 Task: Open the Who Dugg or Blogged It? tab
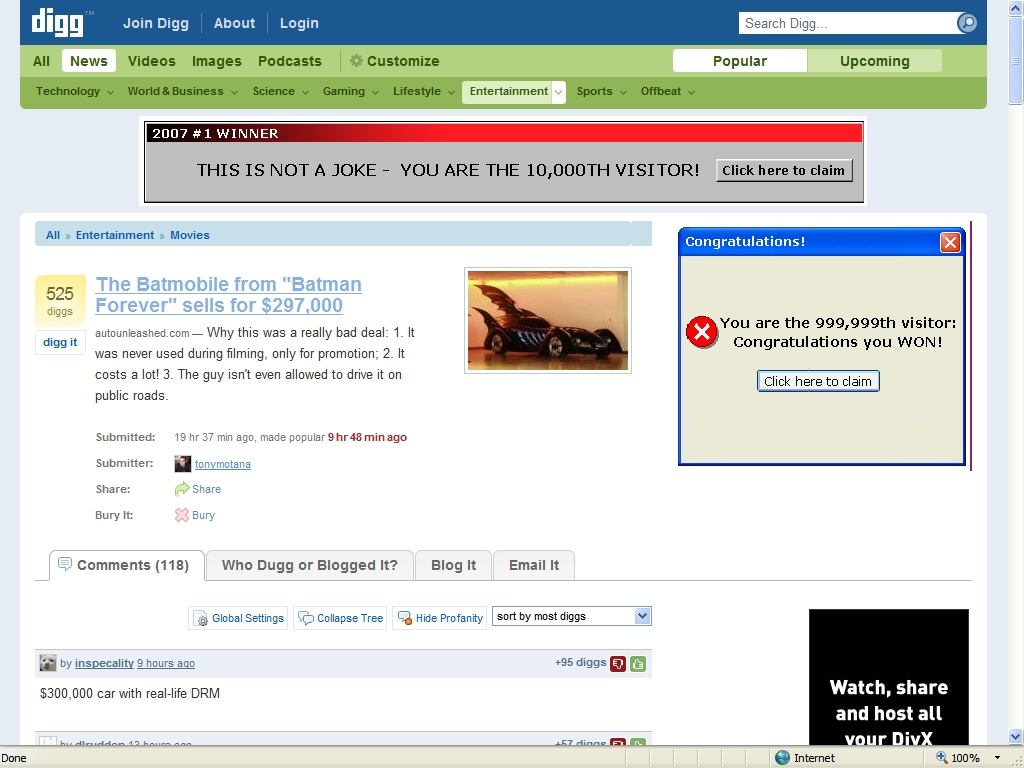[x=310, y=566]
